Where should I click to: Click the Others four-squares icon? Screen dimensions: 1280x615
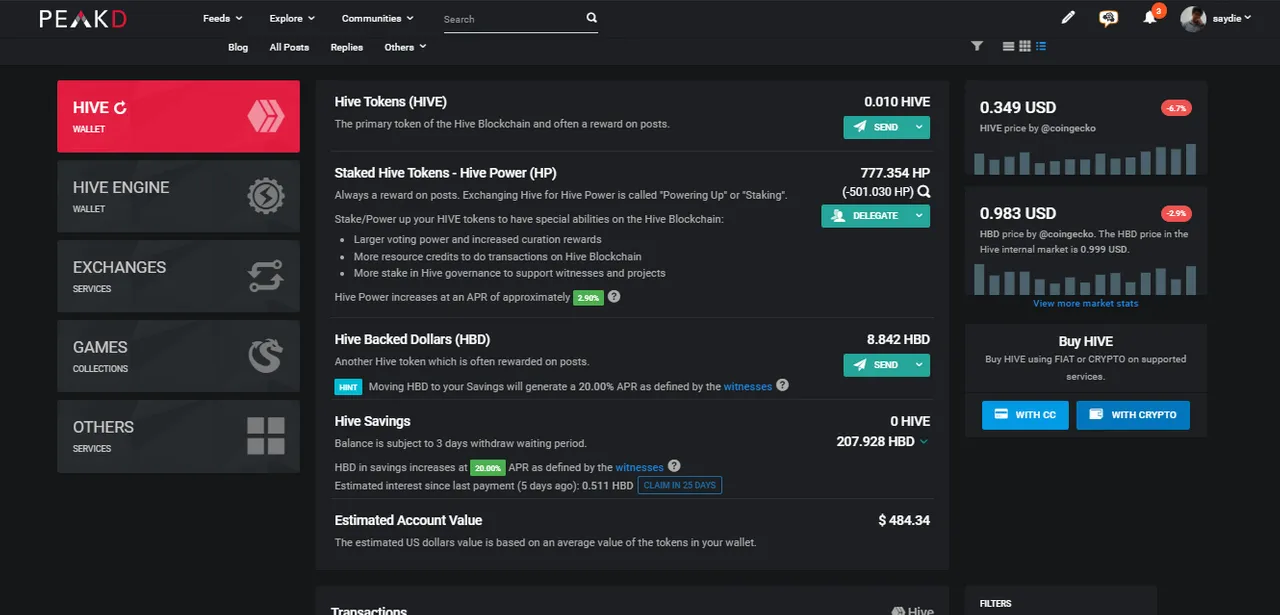[265, 436]
